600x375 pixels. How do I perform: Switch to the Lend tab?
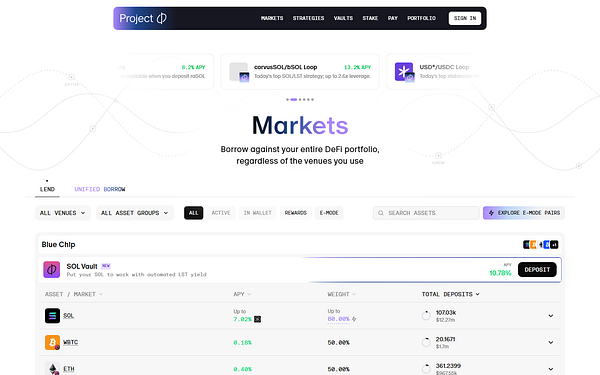[47, 189]
